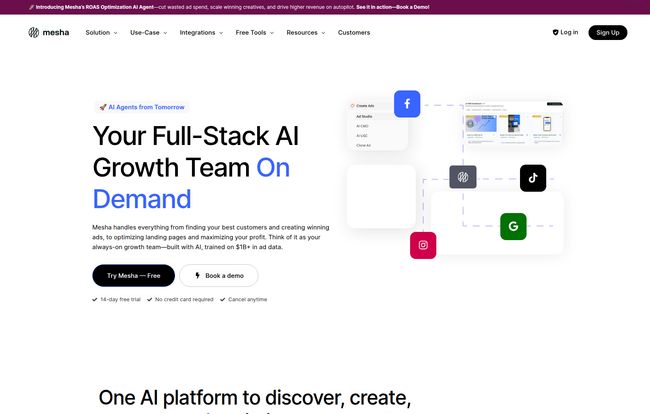650x414 pixels.
Task: Select Ad Studio in Create Ads panel
Action: coord(365,116)
